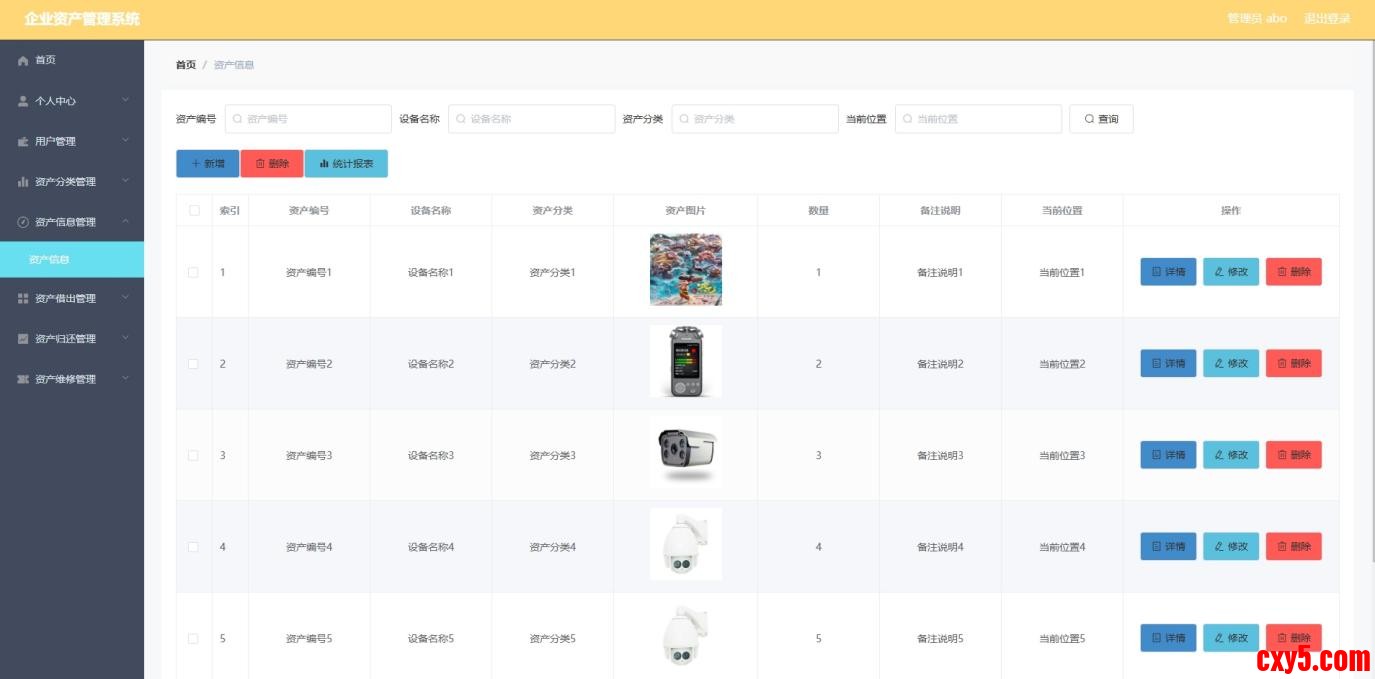Open the 统计报表 statistics report
The height and width of the screenshot is (679, 1375).
pos(346,163)
